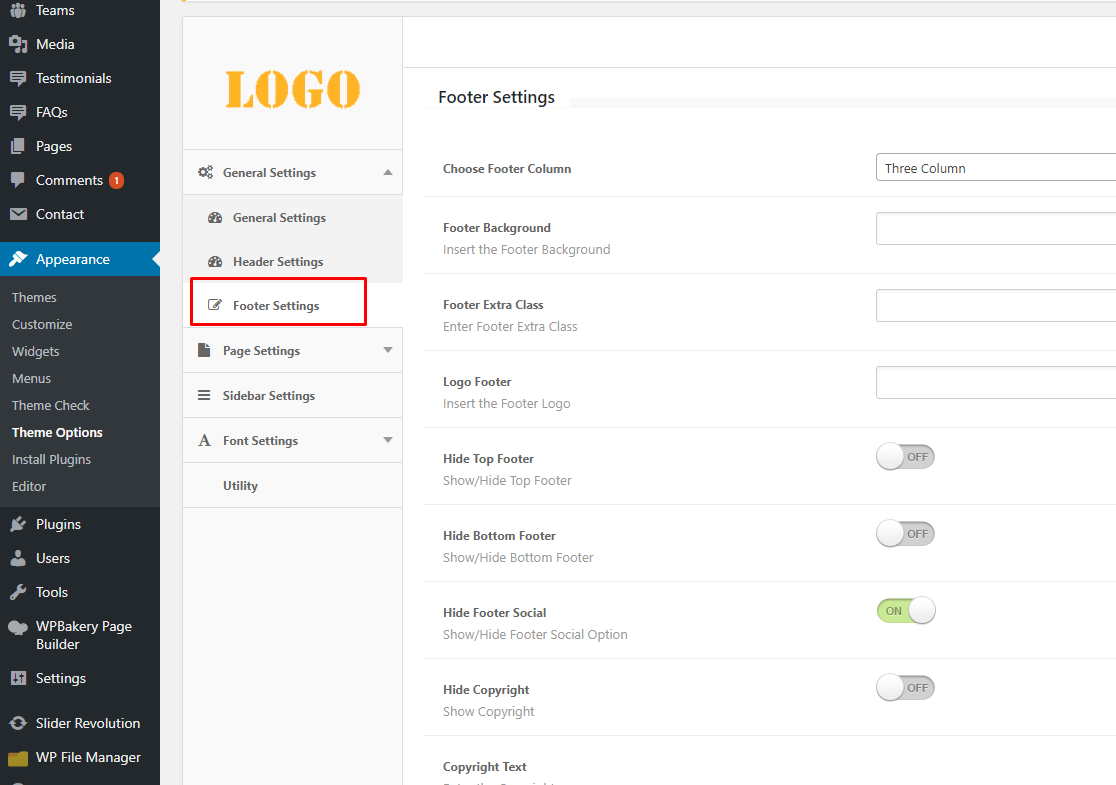Select Sidebar Settings in the options panel

coord(268,396)
